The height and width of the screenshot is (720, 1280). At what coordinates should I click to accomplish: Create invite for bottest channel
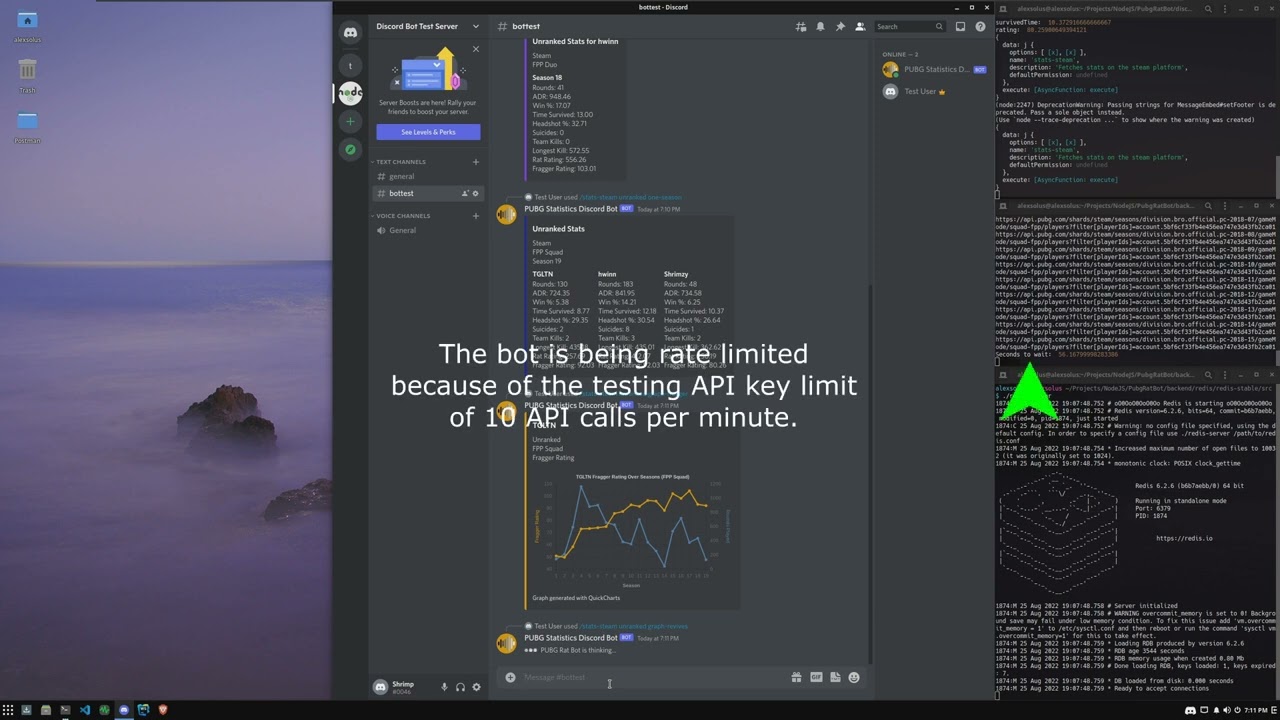coord(465,193)
